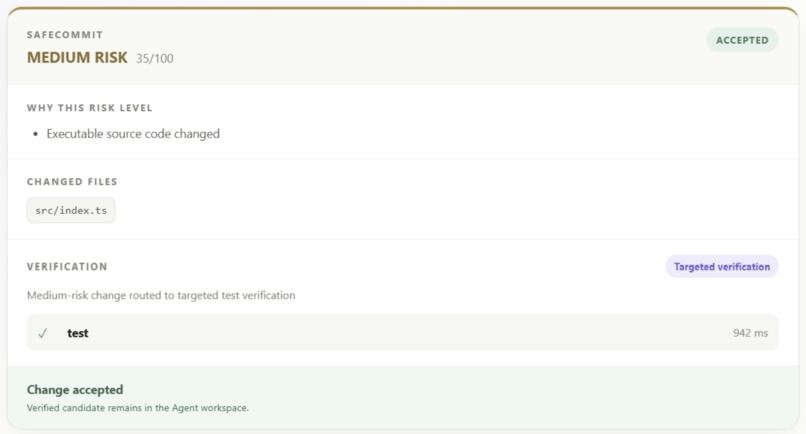806x434 pixels.
Task: Select the test verification row label
Action: click(x=78, y=333)
